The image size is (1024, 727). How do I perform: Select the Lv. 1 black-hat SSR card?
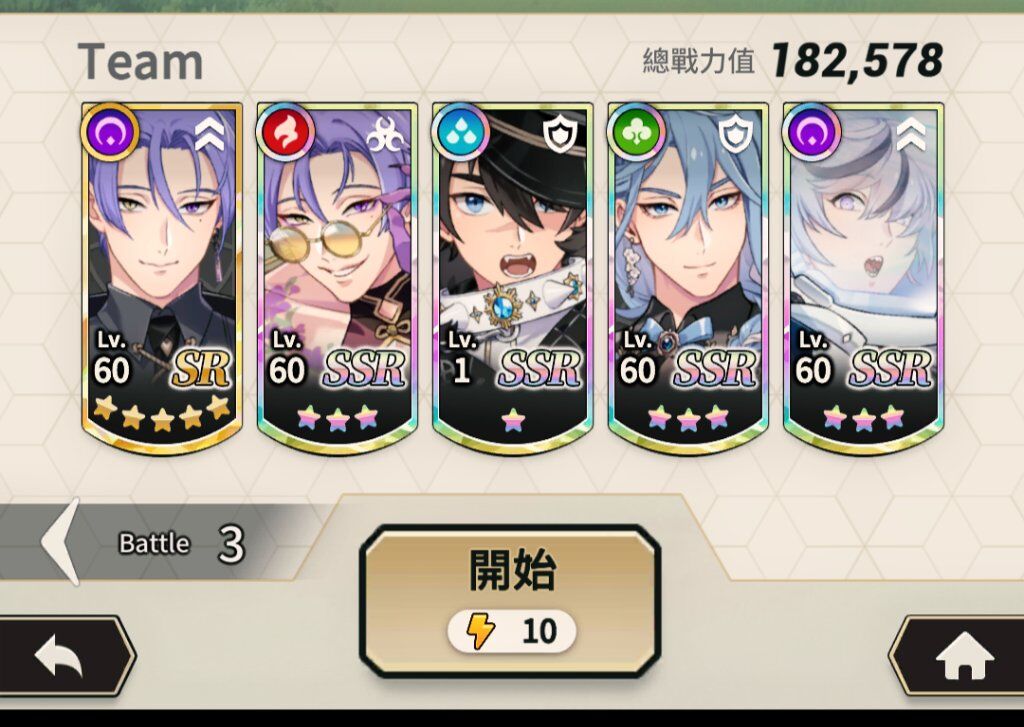pos(513,278)
